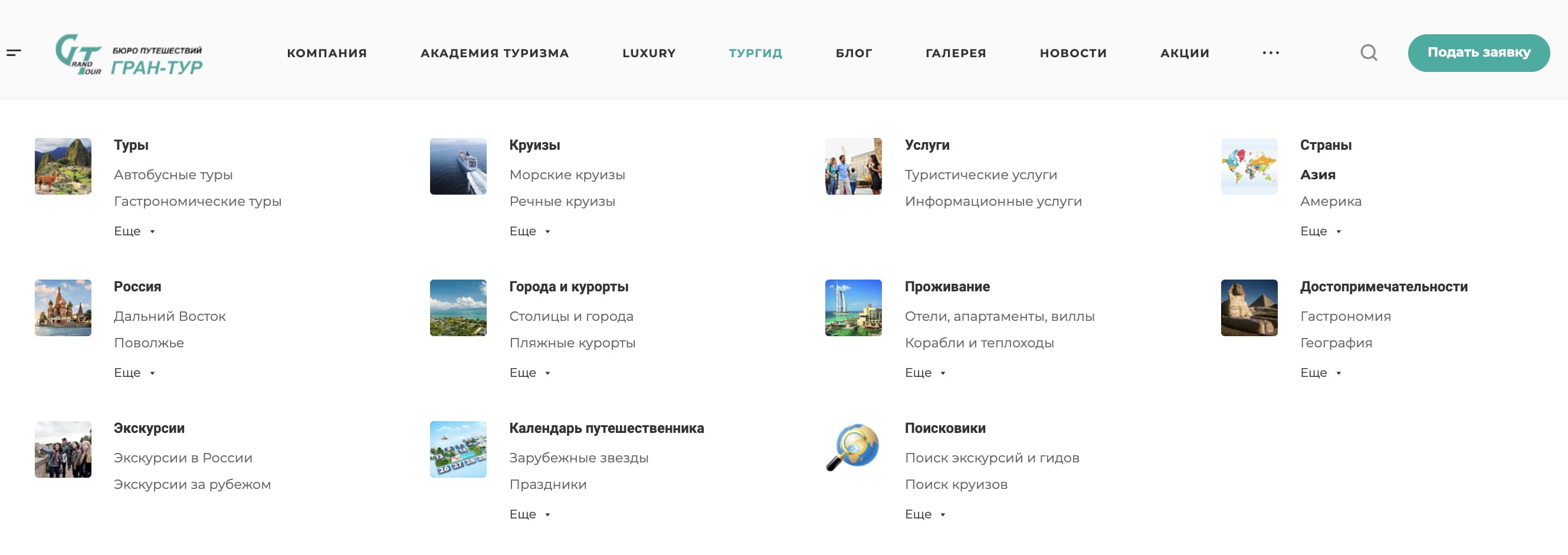Image resolution: width=1568 pixels, height=555 pixels.
Task: Click the Гран-Тур logo
Action: tap(129, 55)
